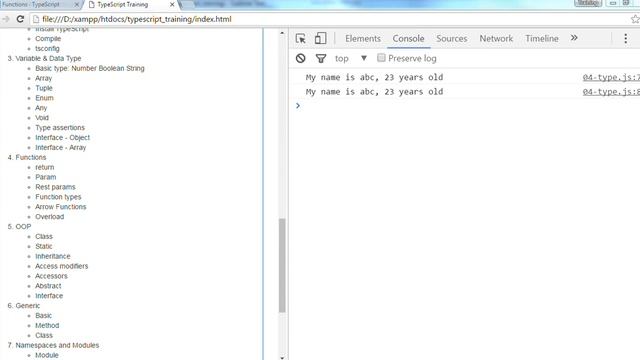Screen dimensions: 640x360
Task: Switch to the Sources panel
Action: (451, 38)
